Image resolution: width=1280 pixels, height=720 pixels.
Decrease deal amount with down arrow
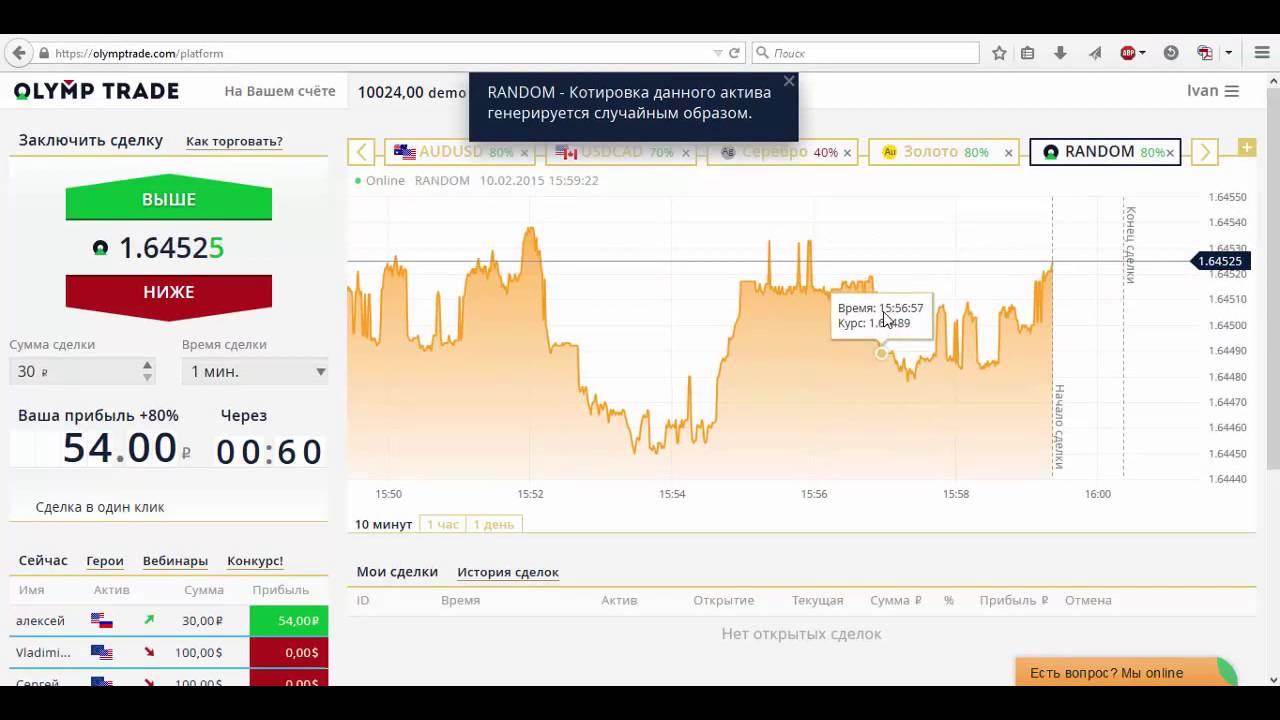coord(147,377)
